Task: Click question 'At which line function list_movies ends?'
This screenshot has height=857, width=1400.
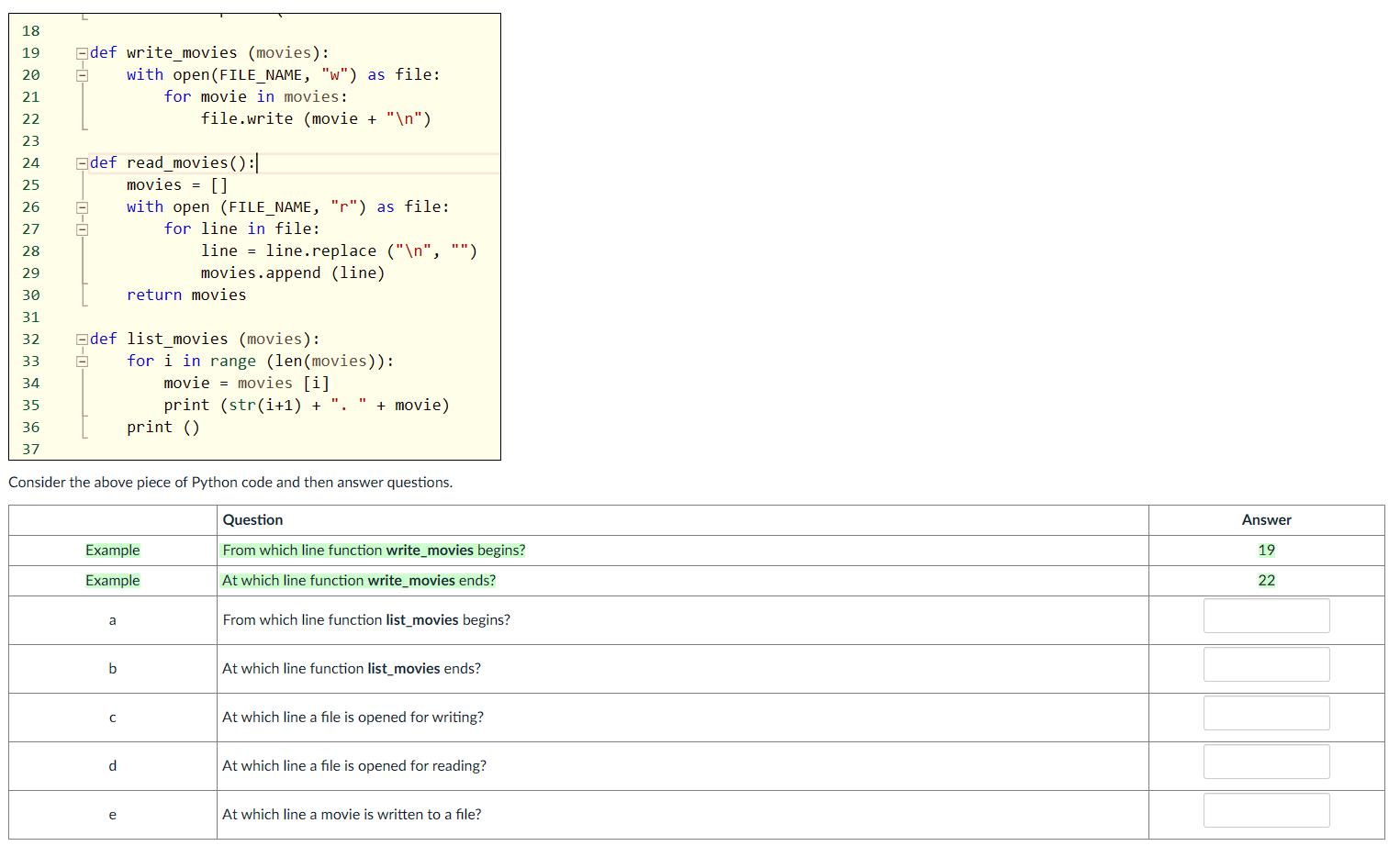Action: pyautogui.click(x=352, y=669)
